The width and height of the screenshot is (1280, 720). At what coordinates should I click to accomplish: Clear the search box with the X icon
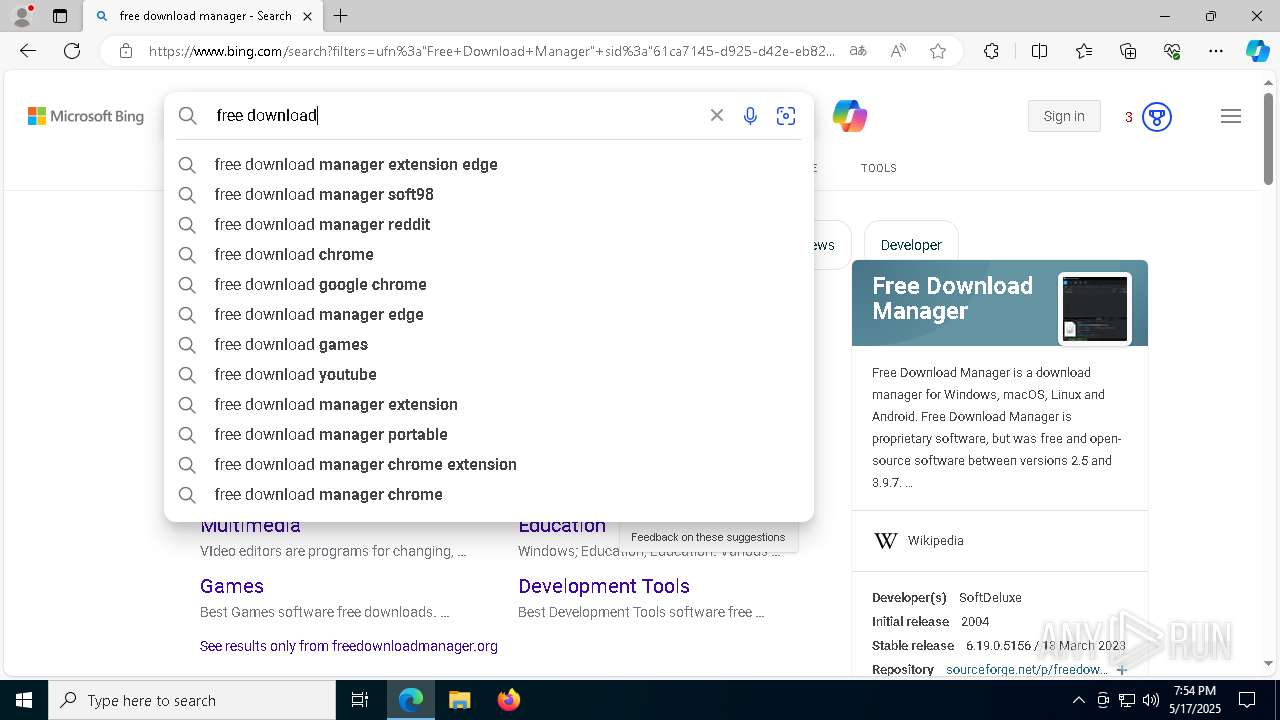click(x=717, y=115)
